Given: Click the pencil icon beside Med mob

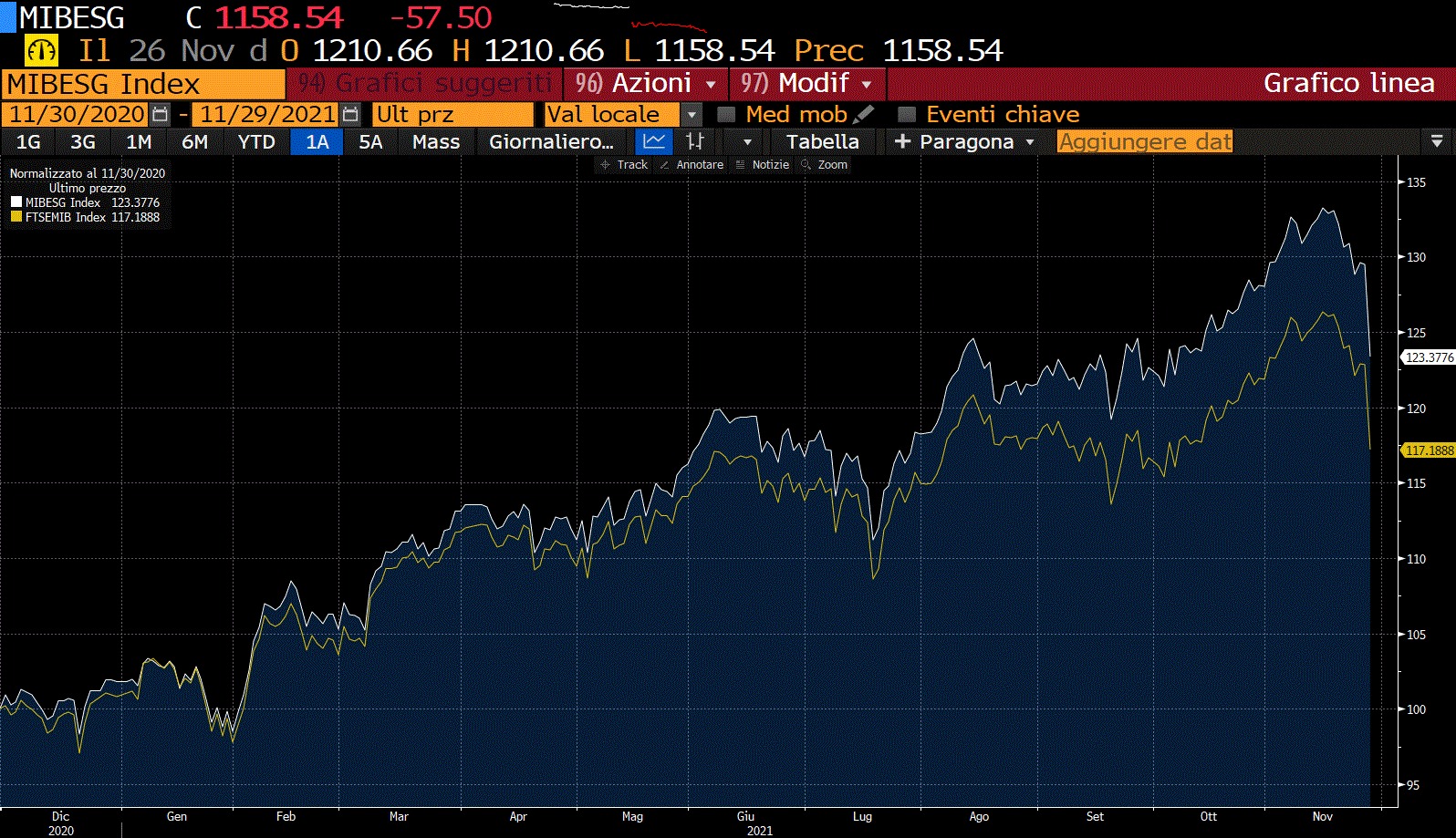Looking at the screenshot, I should [x=864, y=114].
